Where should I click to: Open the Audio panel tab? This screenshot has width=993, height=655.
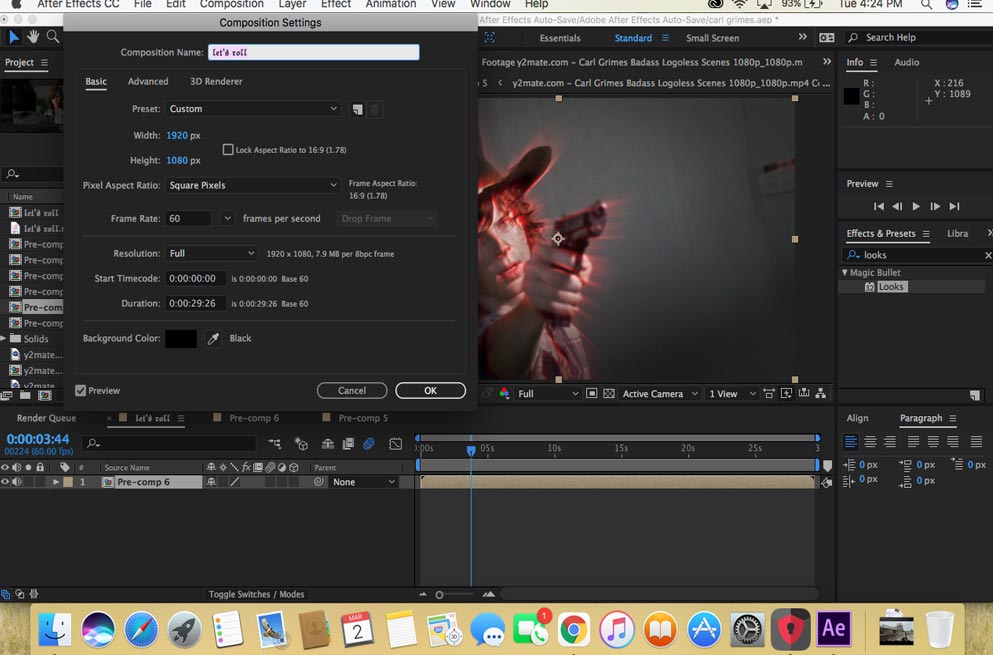[x=906, y=62]
